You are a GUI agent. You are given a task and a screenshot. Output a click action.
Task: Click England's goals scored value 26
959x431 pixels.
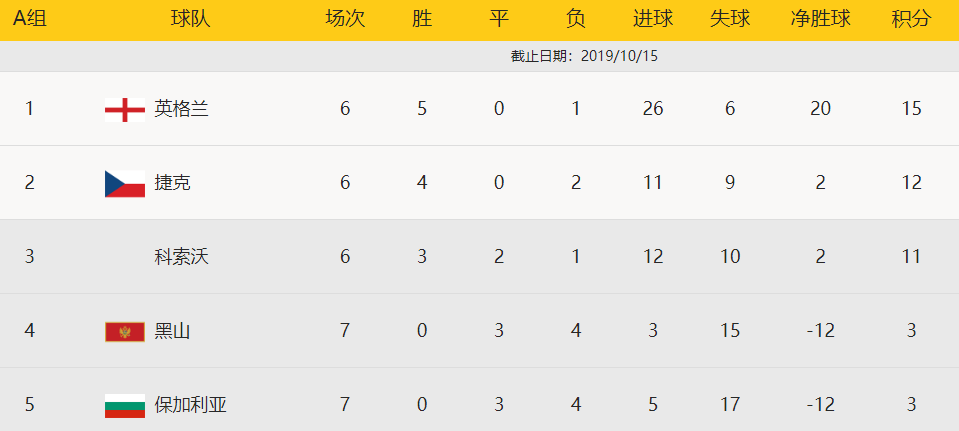tap(653, 109)
